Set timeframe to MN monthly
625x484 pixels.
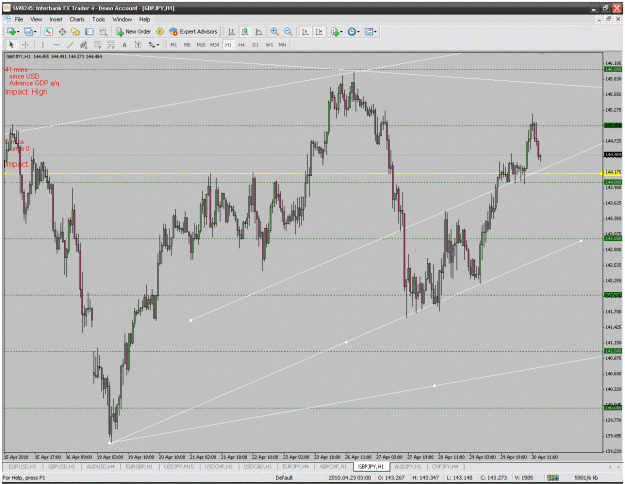click(x=283, y=45)
